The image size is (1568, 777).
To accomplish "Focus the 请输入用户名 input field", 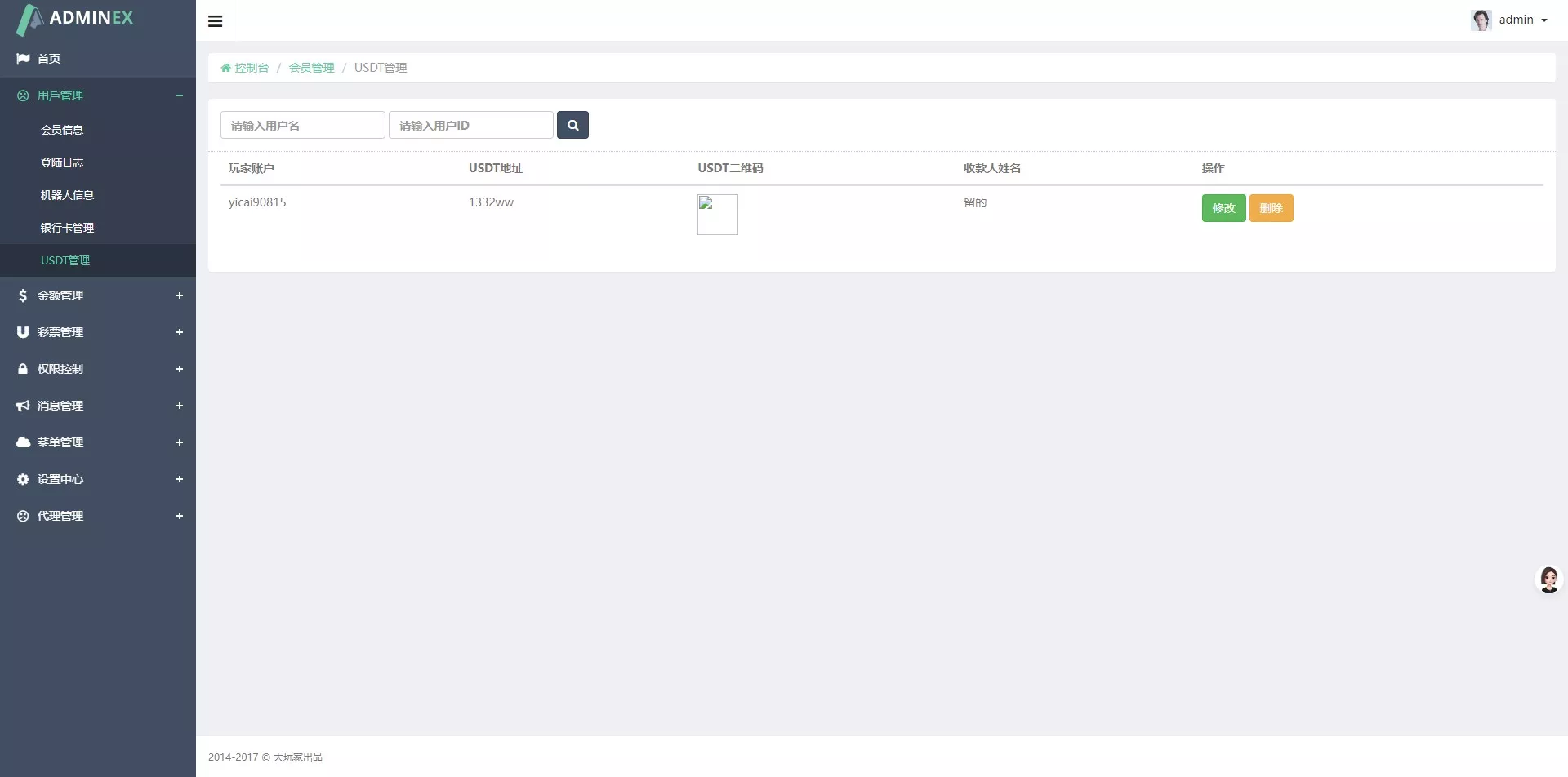I will point(302,126).
